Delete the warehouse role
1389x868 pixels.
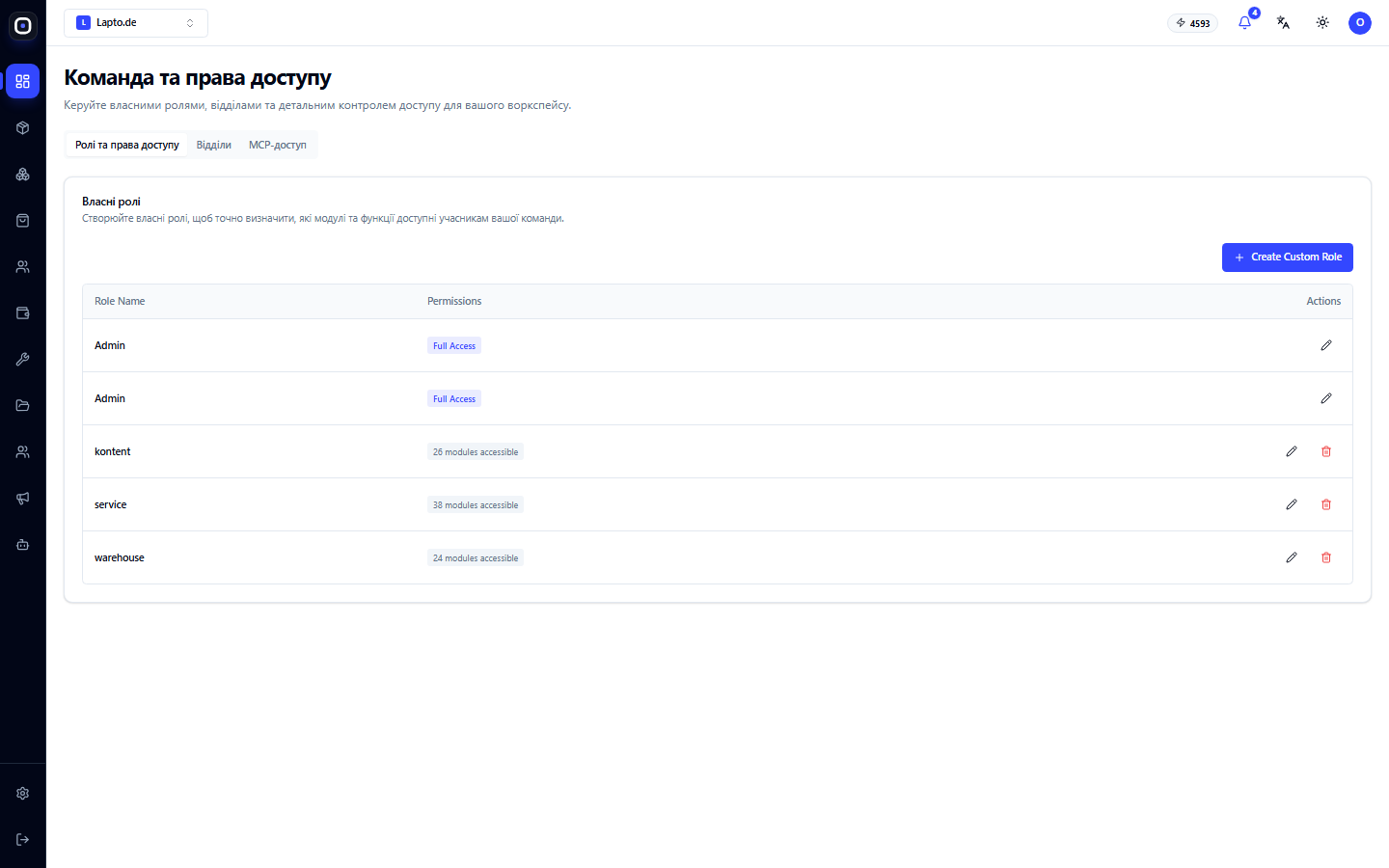pyautogui.click(x=1326, y=557)
